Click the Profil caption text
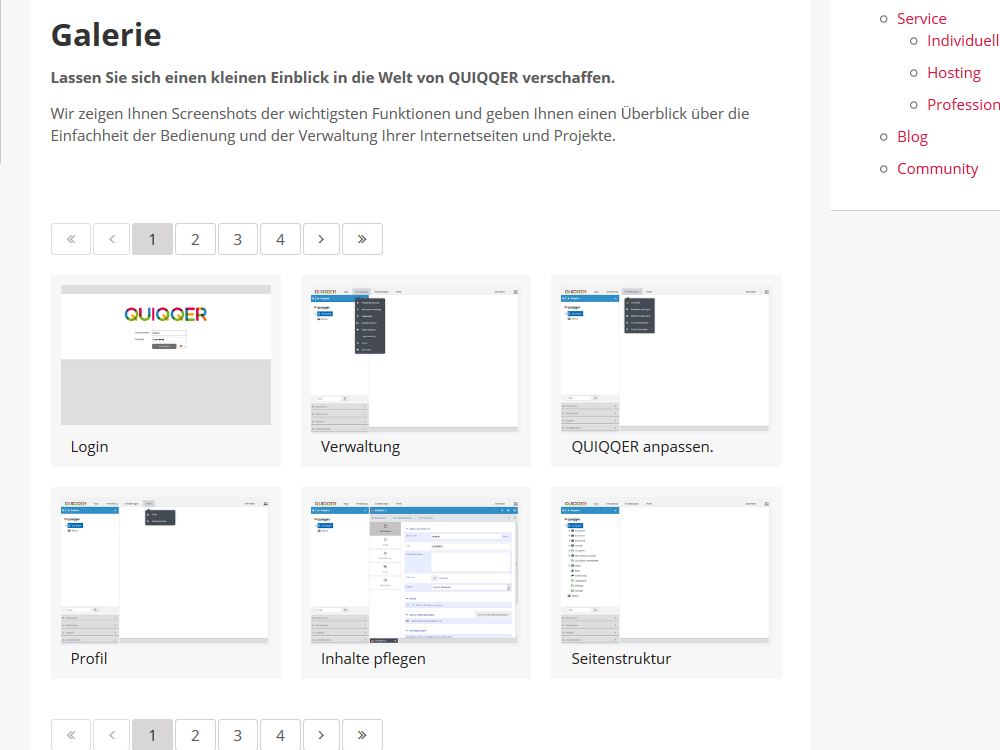1000x750 pixels. coord(89,659)
